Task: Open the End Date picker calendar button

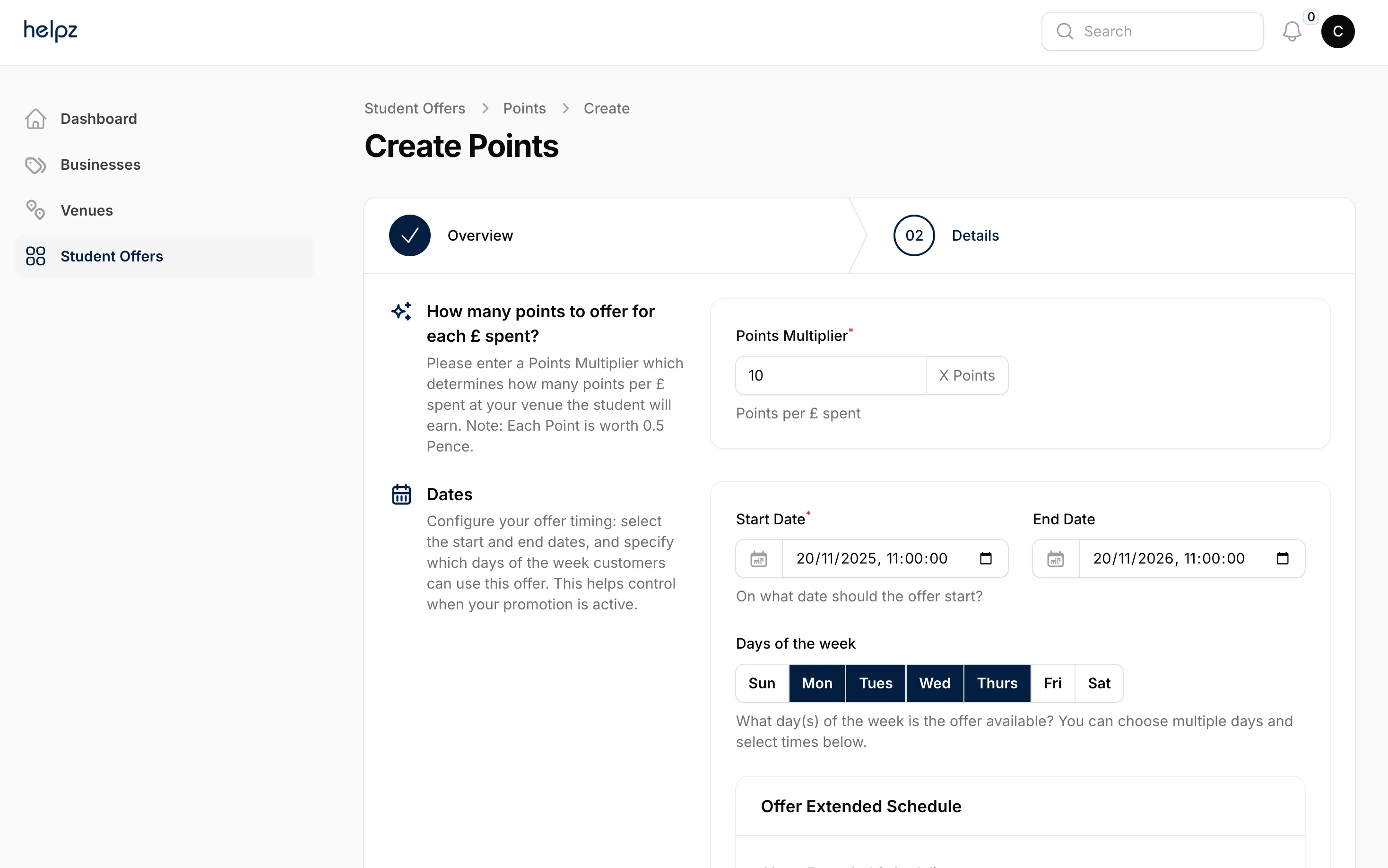Action: click(x=1283, y=559)
